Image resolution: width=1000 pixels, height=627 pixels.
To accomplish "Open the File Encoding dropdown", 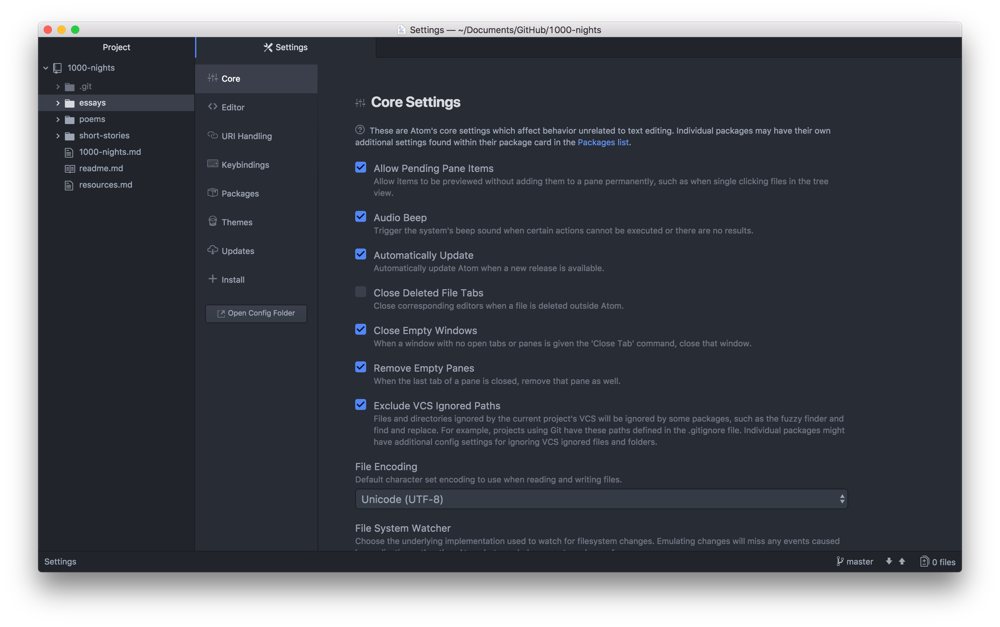I will [601, 499].
